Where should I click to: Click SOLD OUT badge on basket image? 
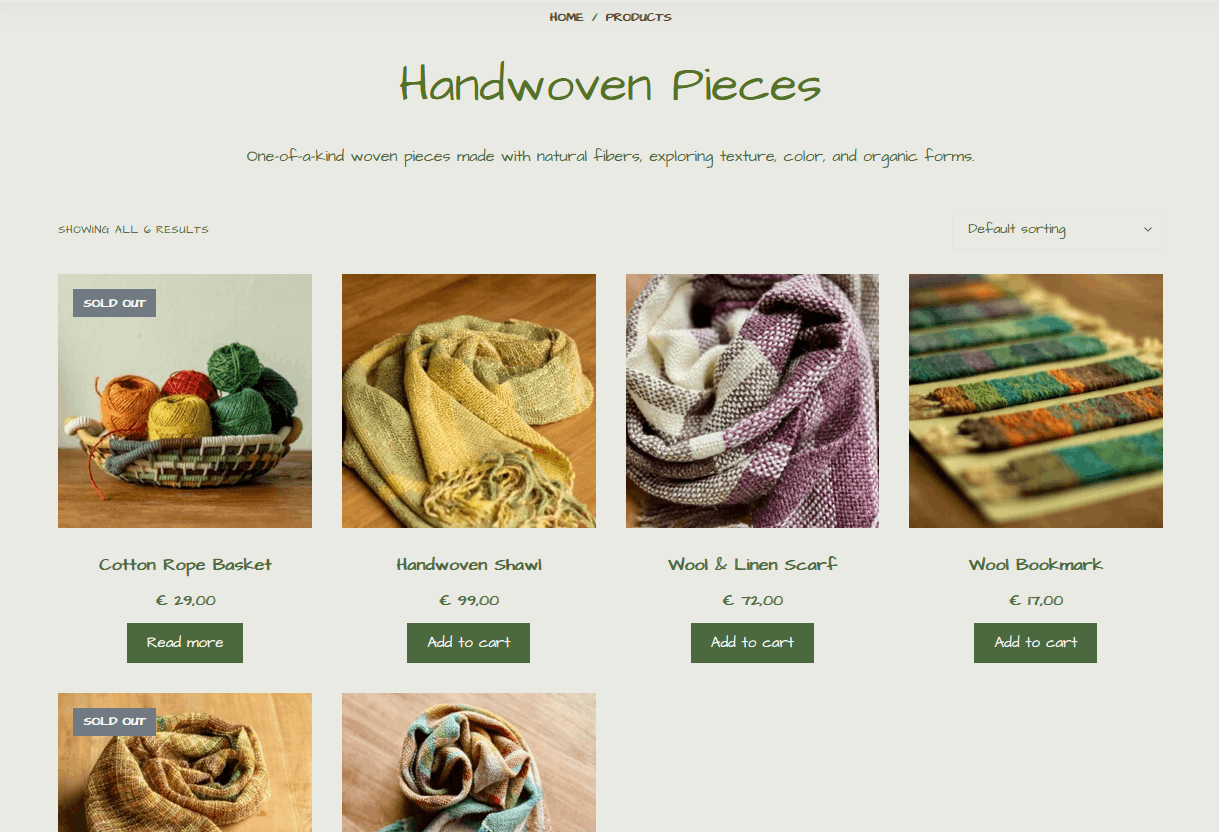coord(114,303)
